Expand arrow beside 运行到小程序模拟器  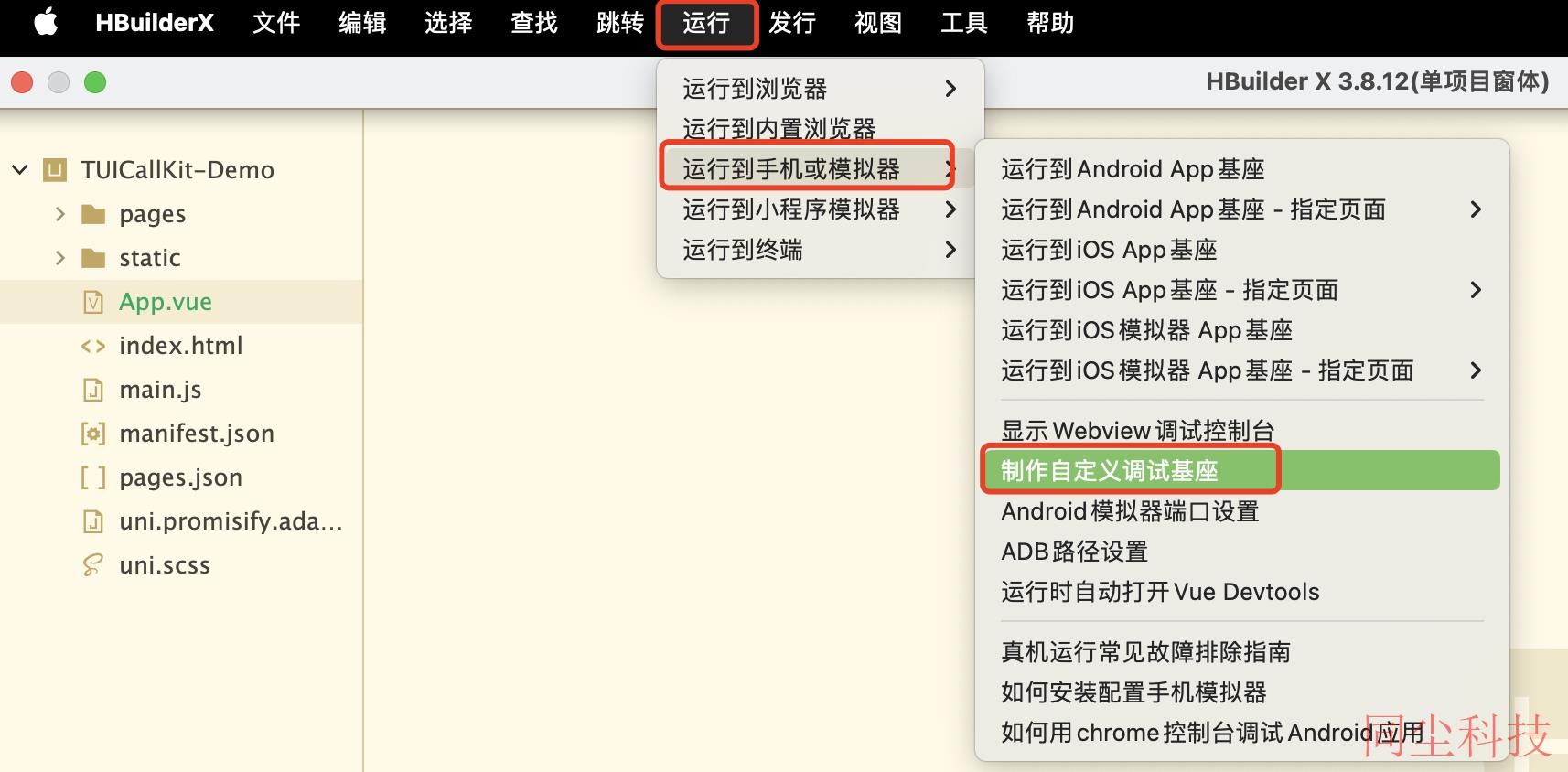(950, 209)
